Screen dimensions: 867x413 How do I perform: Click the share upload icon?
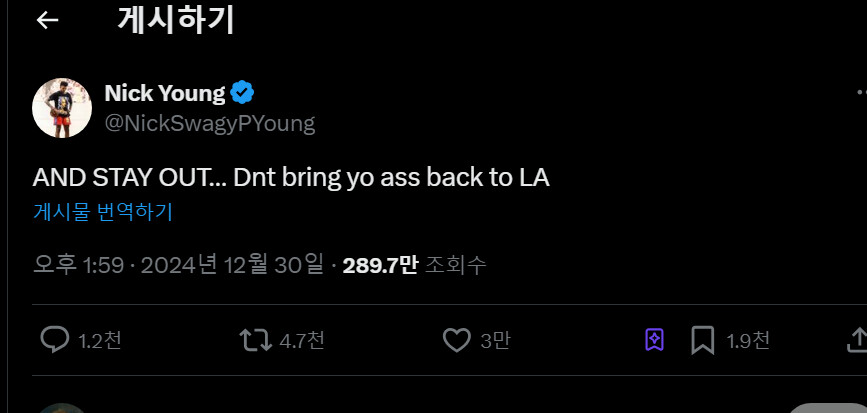click(x=857, y=340)
